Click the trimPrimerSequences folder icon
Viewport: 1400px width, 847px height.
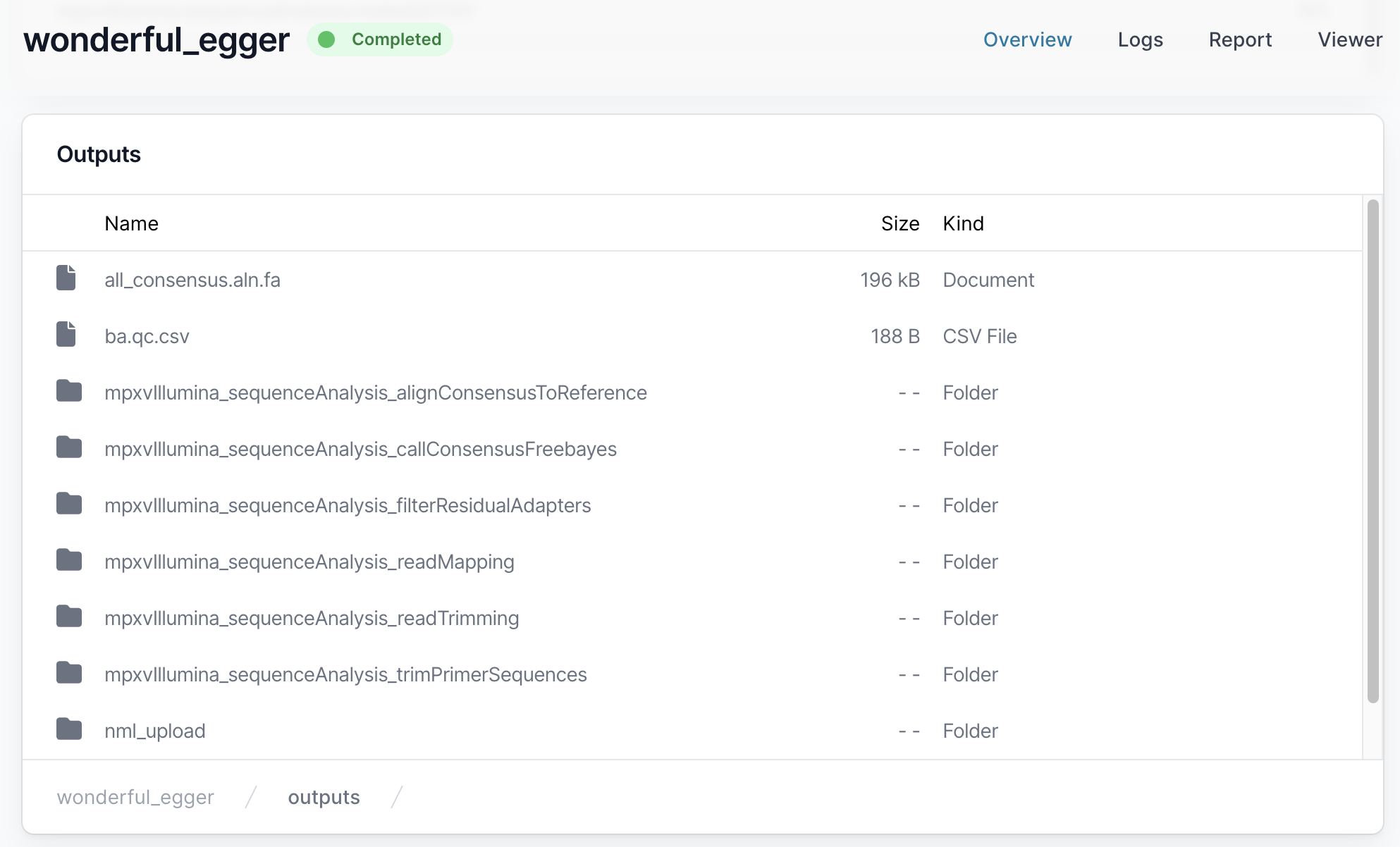[69, 673]
